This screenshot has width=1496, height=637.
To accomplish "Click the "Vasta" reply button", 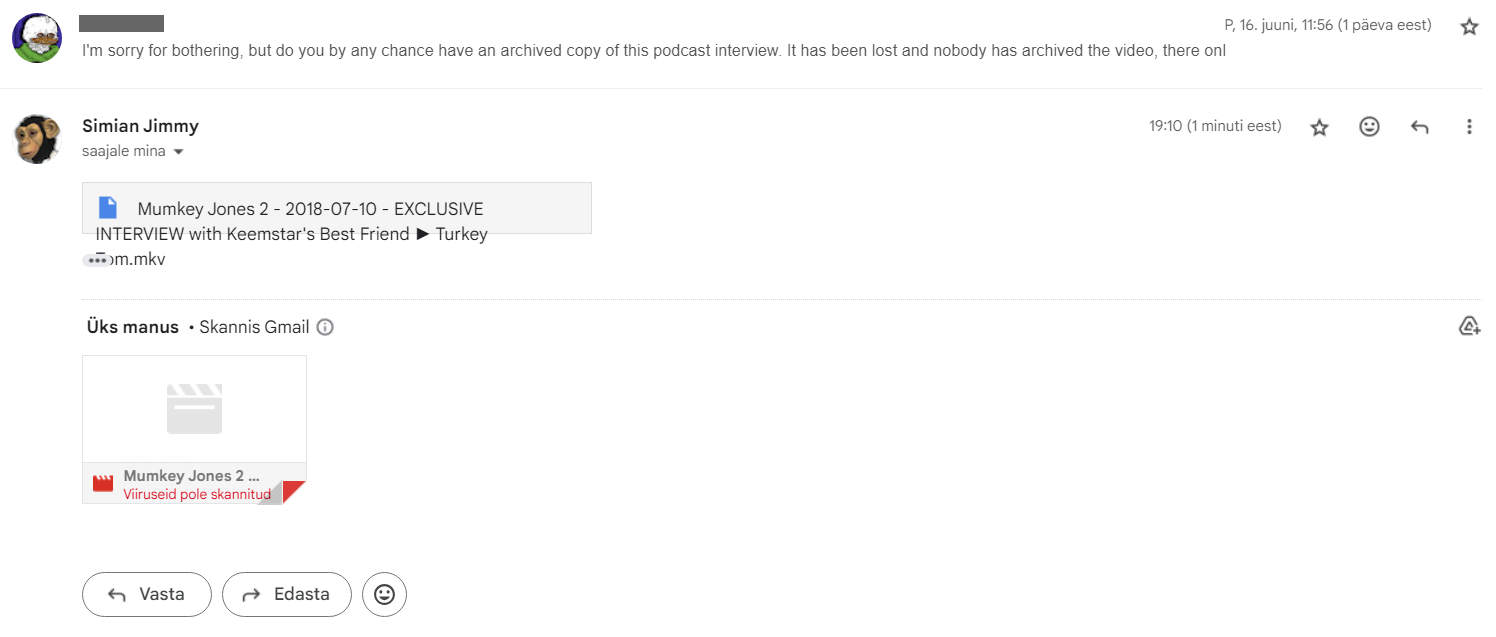I will [147, 594].
